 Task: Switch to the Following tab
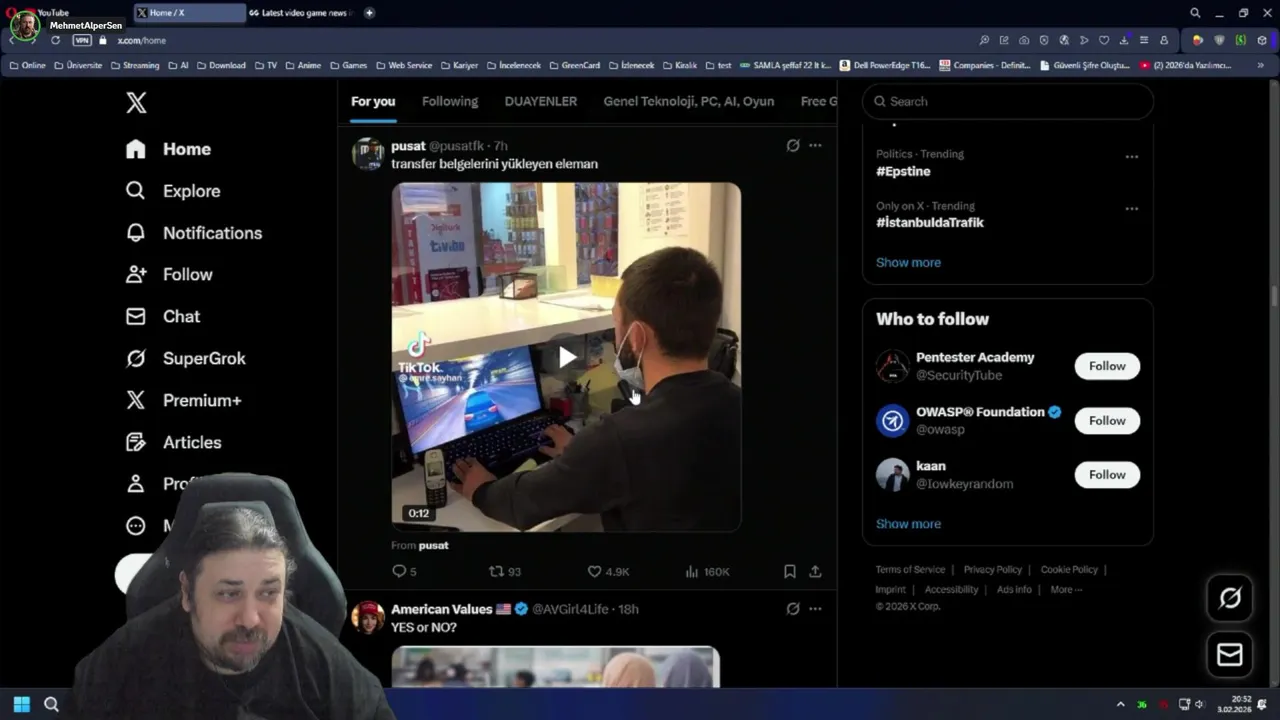coord(450,102)
